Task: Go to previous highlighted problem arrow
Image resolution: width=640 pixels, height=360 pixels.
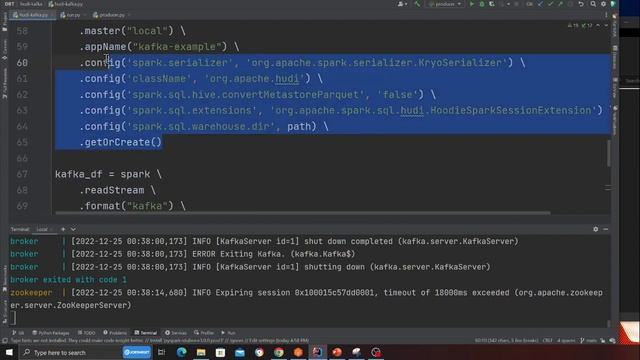Action: click(598, 25)
